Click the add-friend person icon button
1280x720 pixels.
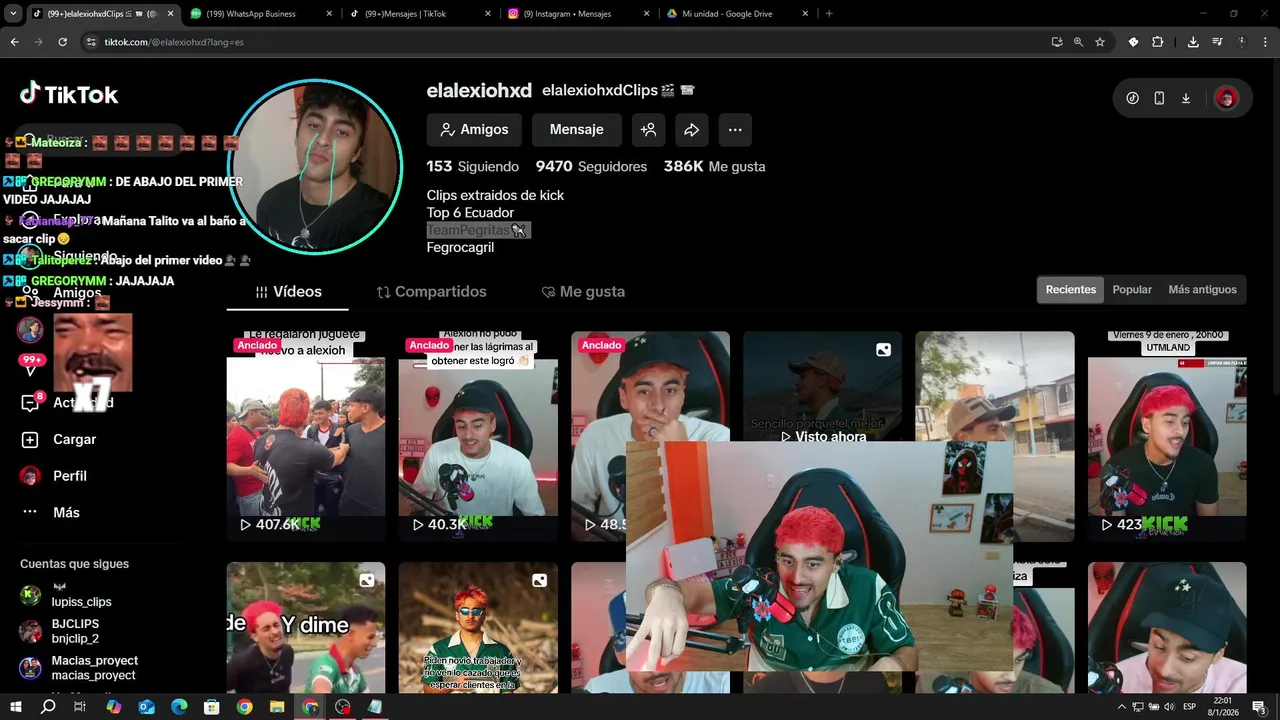click(648, 130)
